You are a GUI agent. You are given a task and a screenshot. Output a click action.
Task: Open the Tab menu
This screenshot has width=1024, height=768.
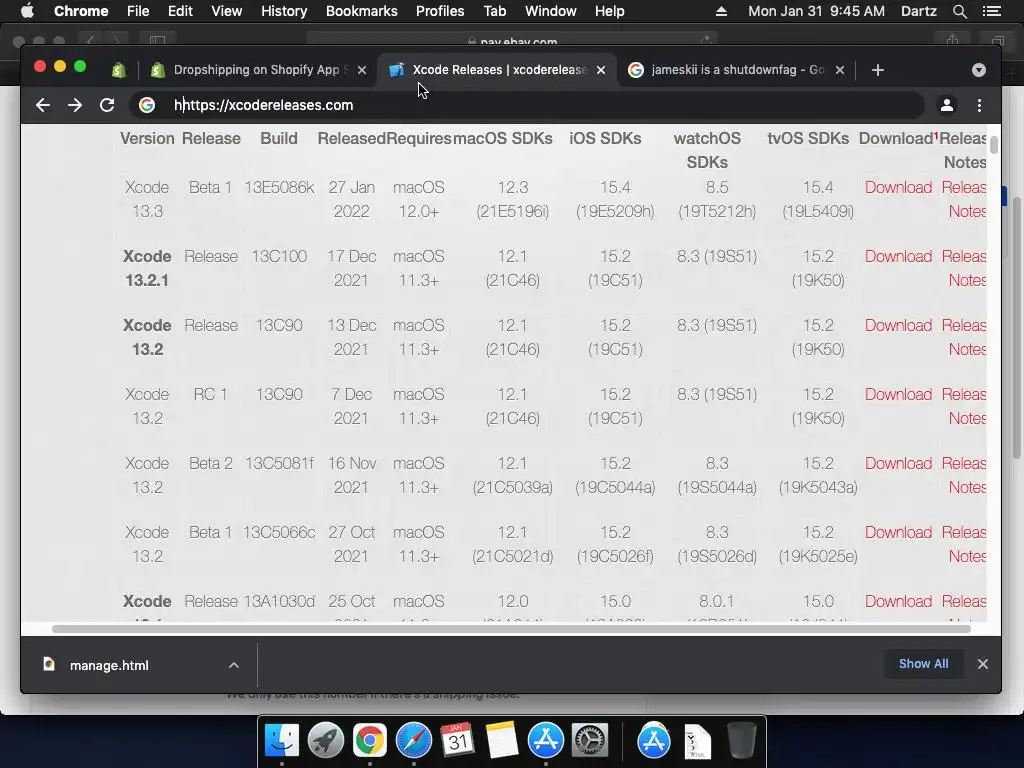(494, 11)
